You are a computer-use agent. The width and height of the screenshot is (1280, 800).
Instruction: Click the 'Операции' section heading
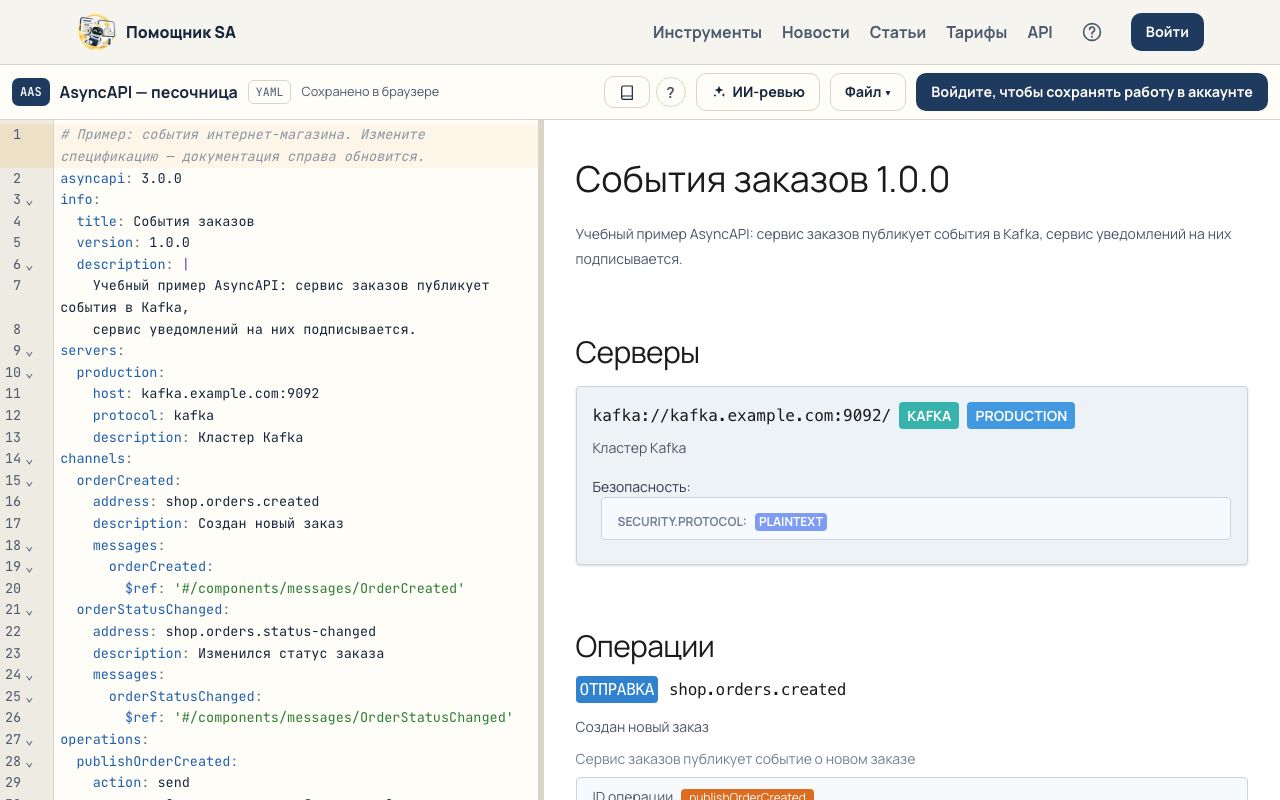pos(645,646)
